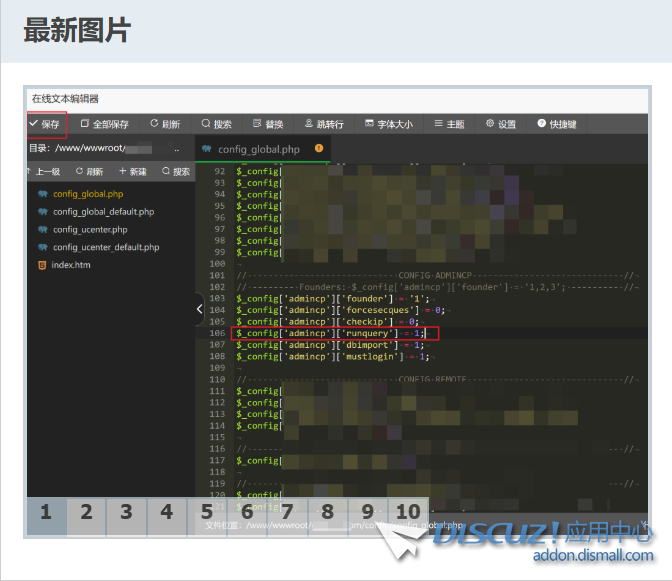672x581 pixels.
Task: Click the 保存 (Save) button
Action: pos(46,124)
